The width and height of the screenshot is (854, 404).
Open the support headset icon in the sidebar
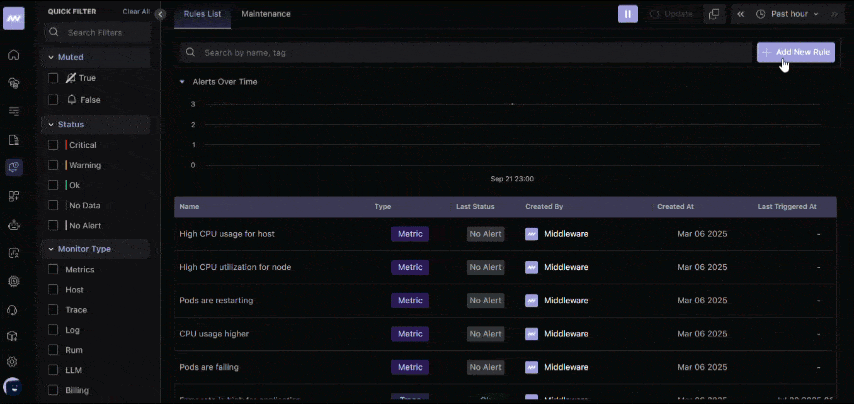(x=14, y=309)
